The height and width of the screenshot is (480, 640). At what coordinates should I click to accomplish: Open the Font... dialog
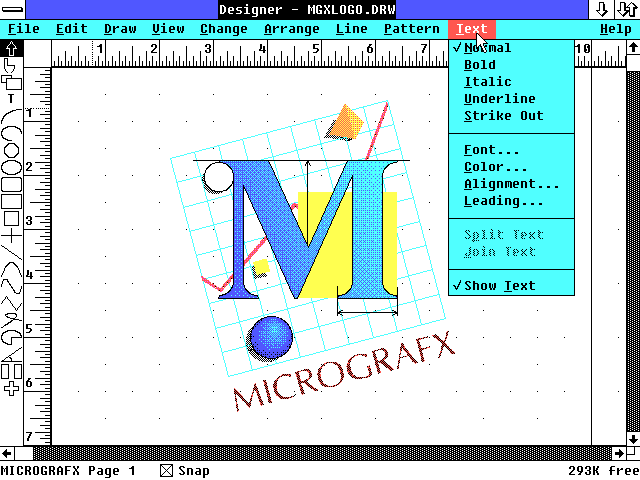click(x=511, y=150)
